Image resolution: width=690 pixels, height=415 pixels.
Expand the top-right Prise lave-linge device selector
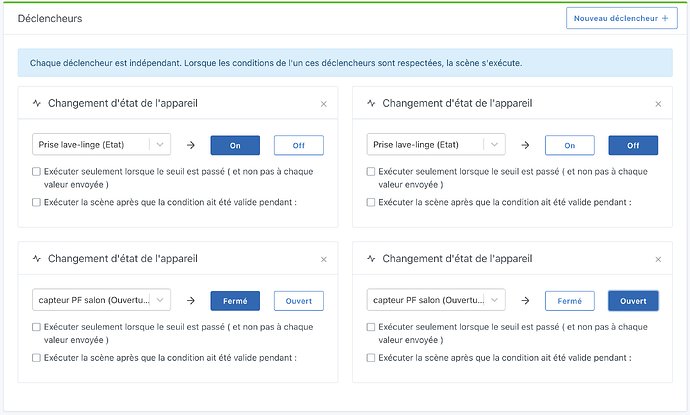pyautogui.click(x=437, y=145)
